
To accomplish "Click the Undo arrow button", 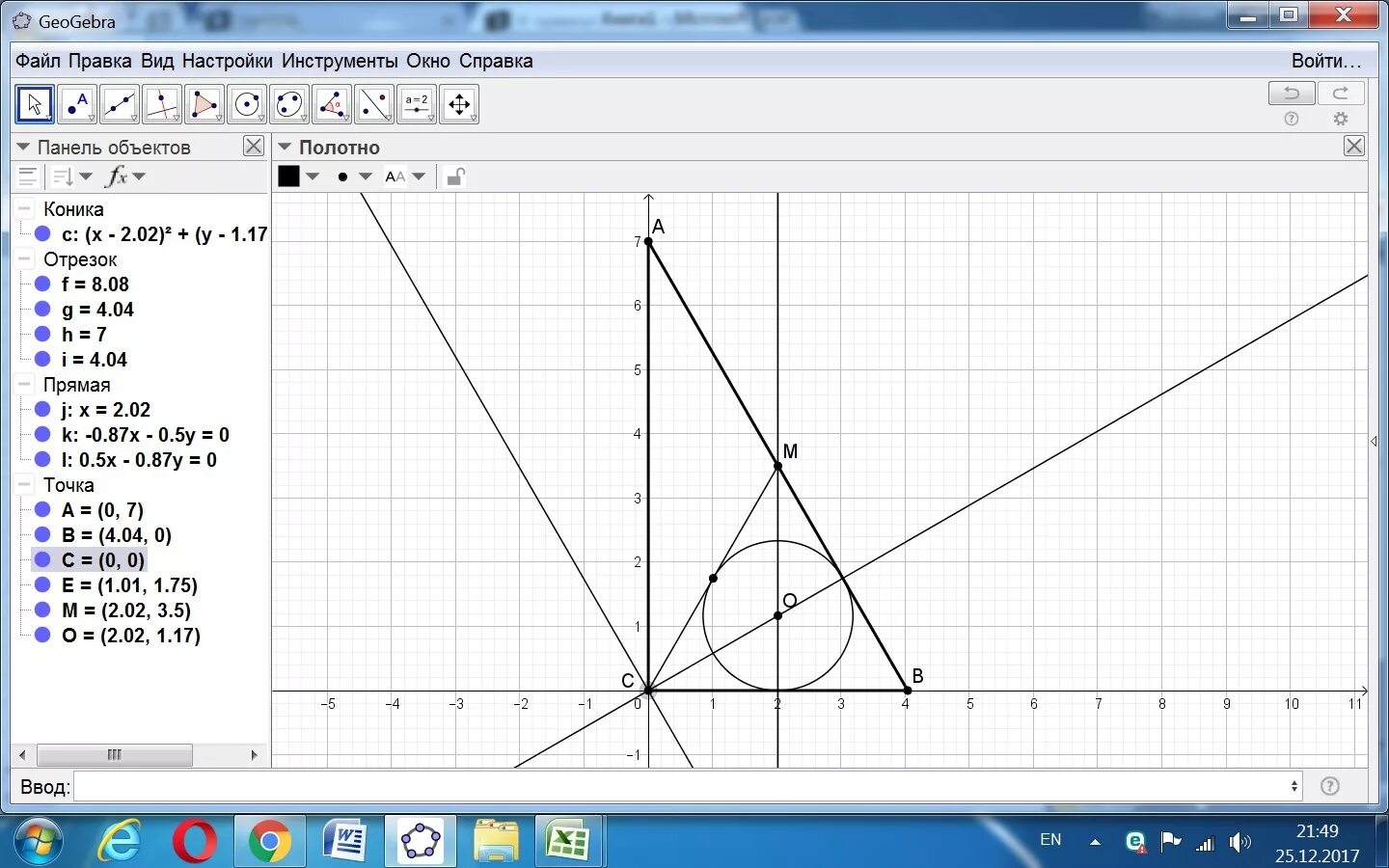I will click(x=1292, y=94).
